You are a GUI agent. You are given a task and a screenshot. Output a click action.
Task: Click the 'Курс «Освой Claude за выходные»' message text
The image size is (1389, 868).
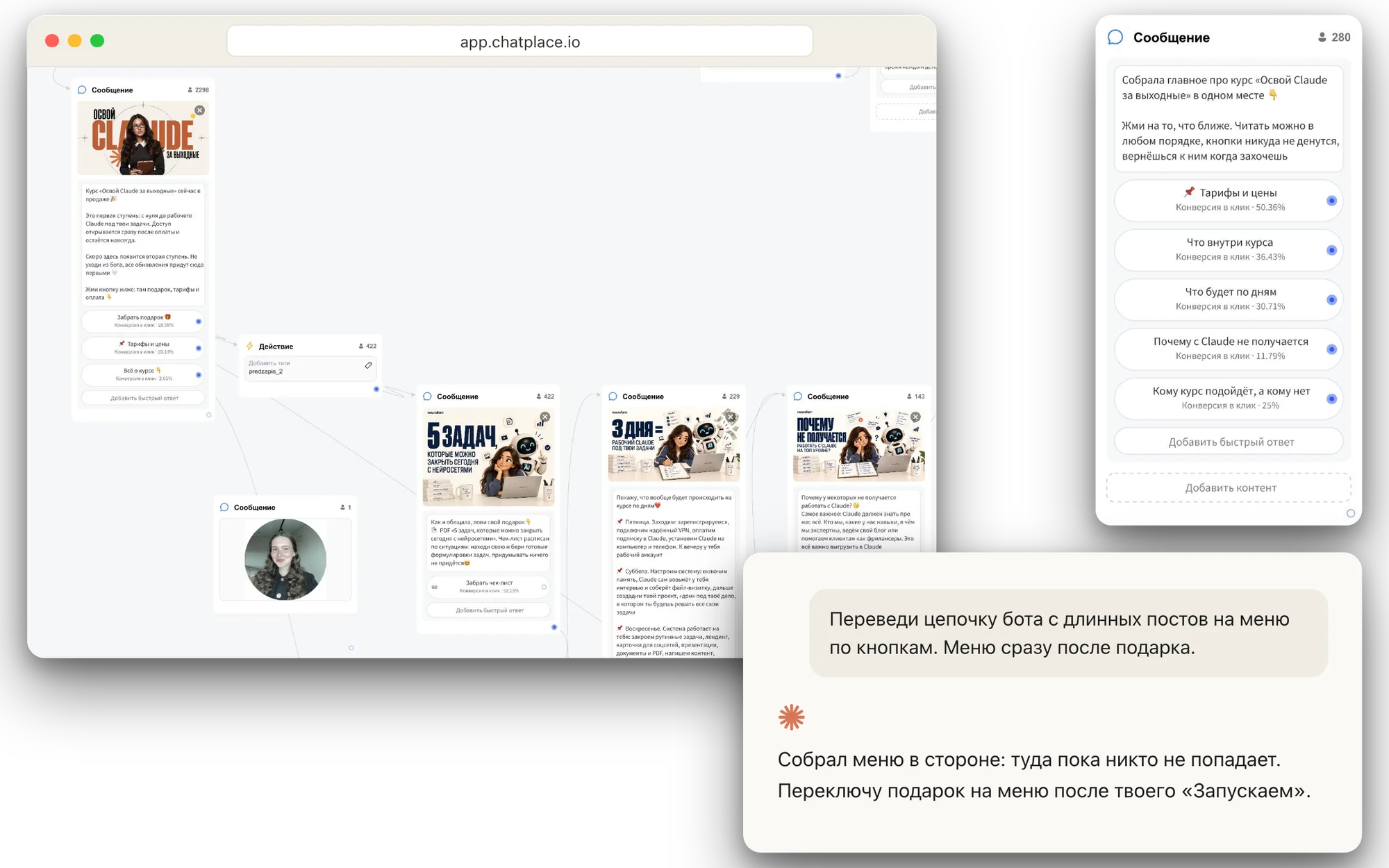144,244
